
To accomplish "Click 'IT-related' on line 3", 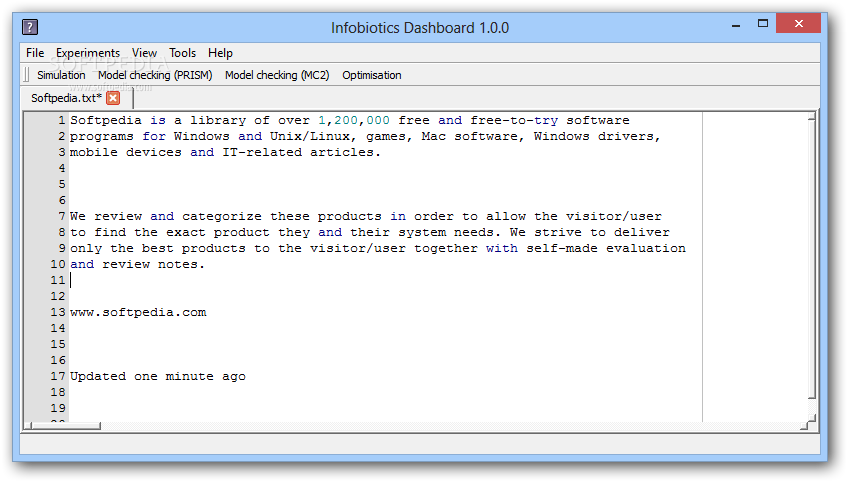I will (x=262, y=153).
